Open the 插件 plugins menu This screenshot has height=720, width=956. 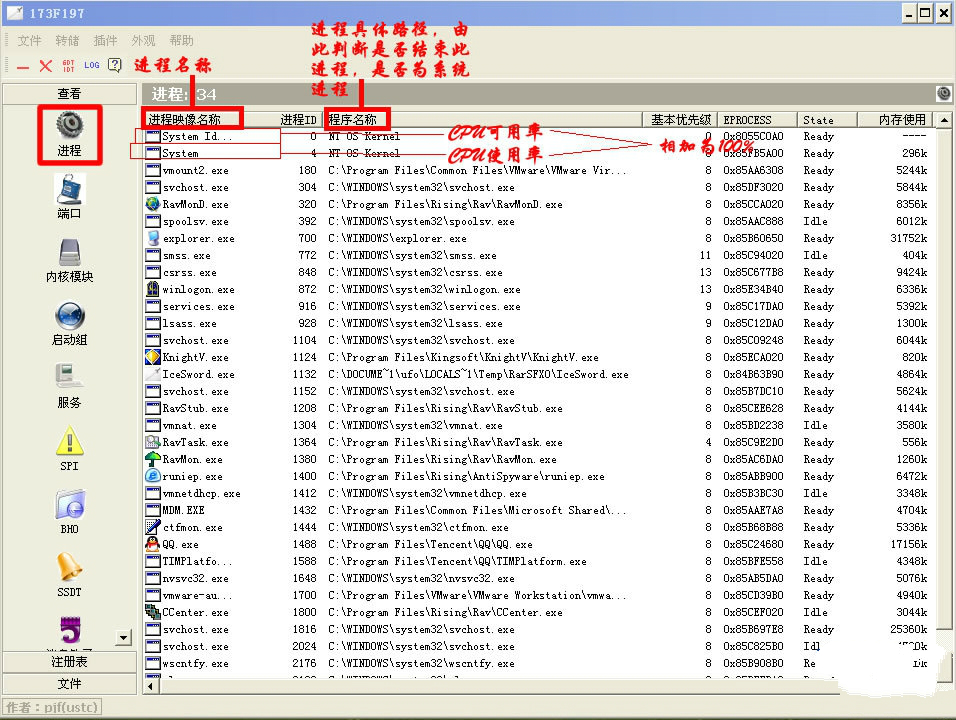click(105, 41)
